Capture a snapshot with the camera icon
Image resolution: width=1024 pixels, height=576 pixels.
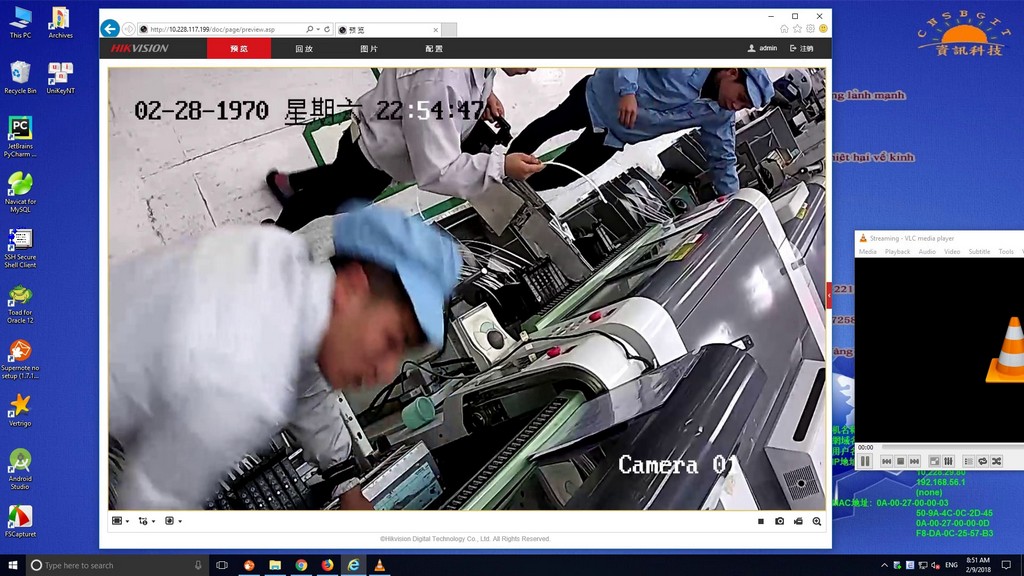point(780,521)
